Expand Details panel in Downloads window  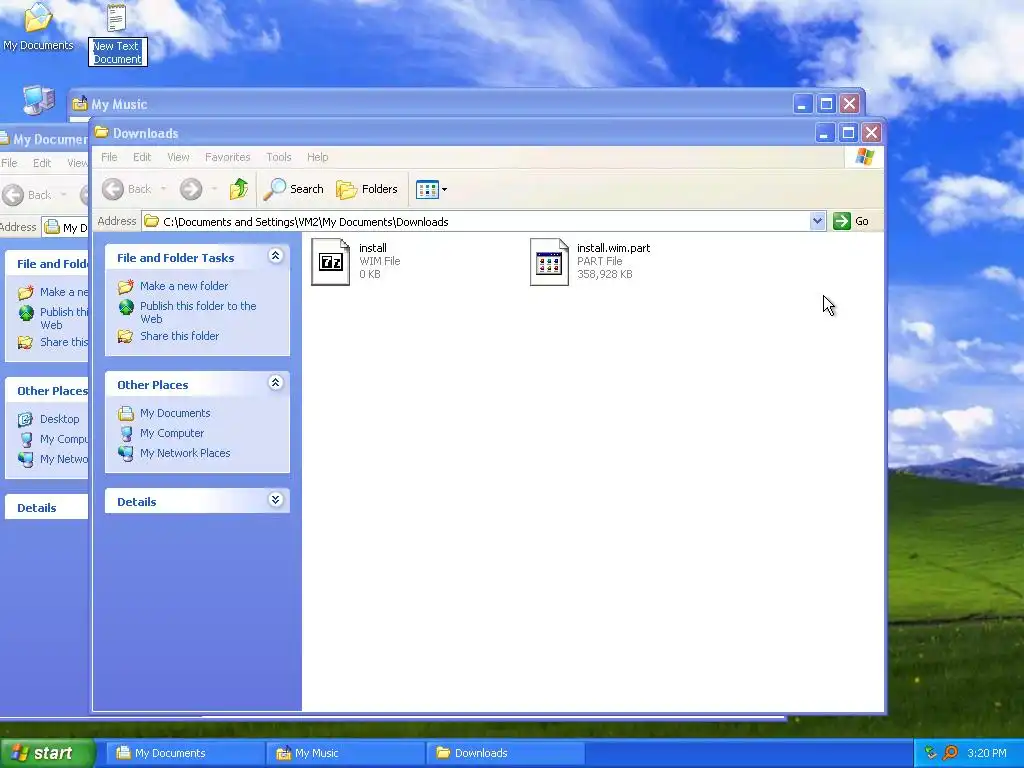coord(276,500)
